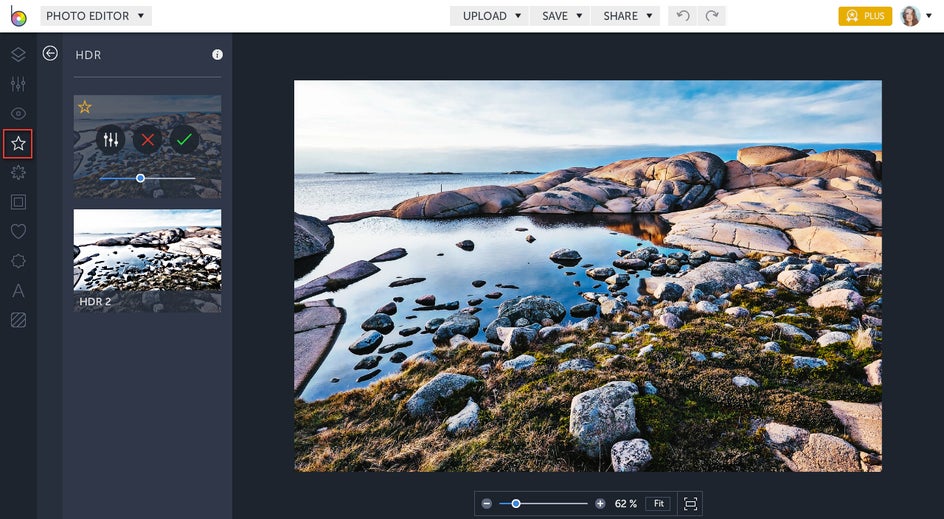Open the Text tool (letter A)
The height and width of the screenshot is (519, 944).
[x=18, y=291]
